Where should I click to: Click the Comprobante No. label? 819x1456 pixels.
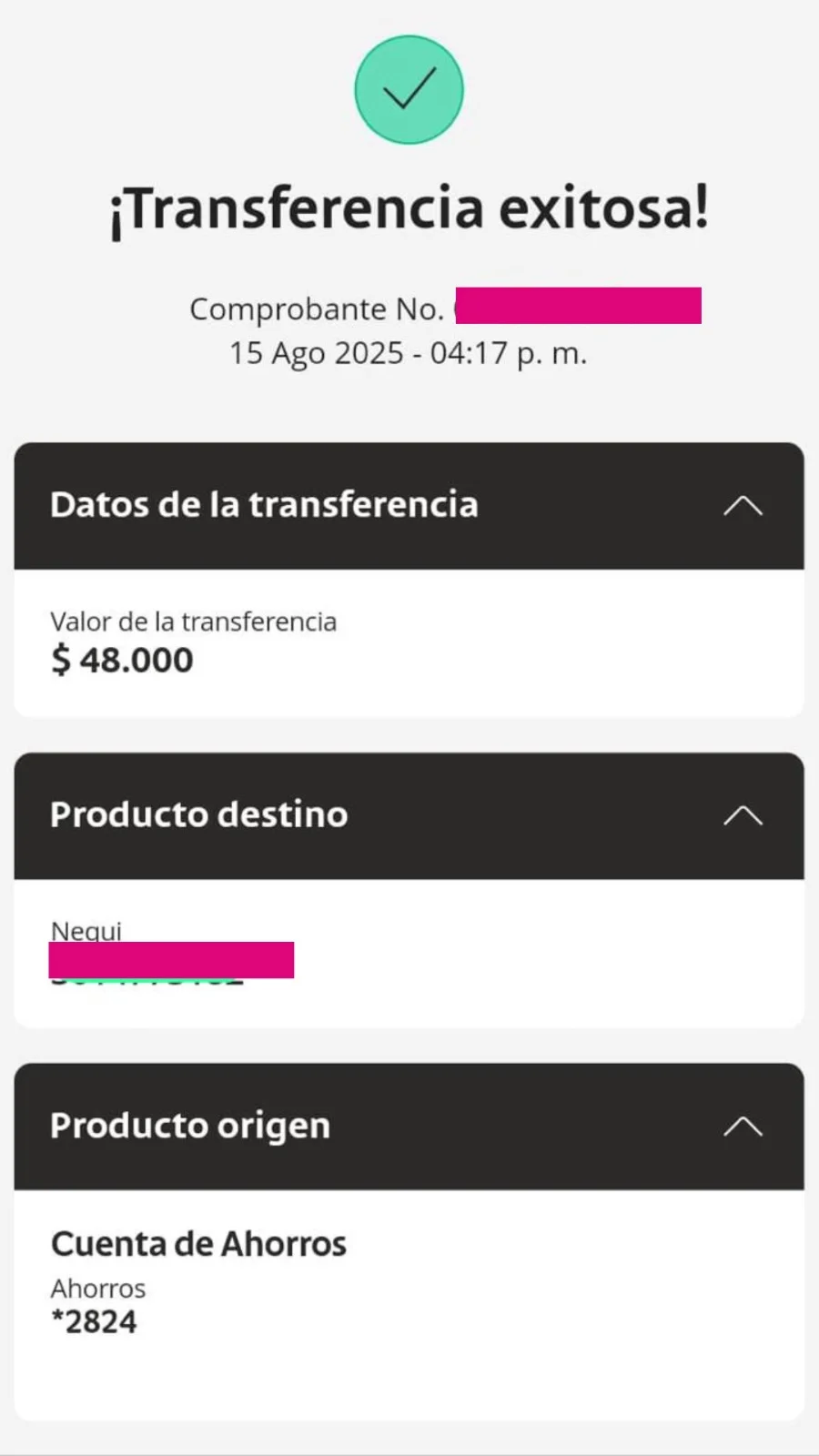pos(316,309)
